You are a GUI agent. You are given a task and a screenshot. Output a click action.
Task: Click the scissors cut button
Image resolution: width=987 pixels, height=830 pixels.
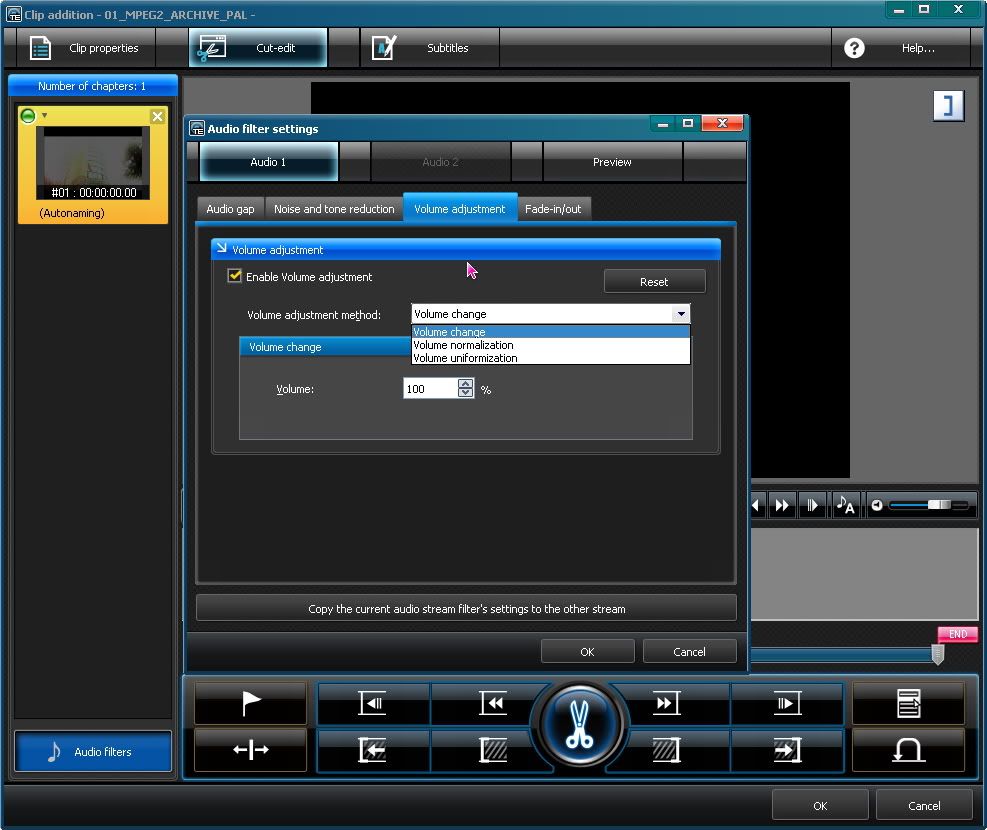[x=578, y=726]
